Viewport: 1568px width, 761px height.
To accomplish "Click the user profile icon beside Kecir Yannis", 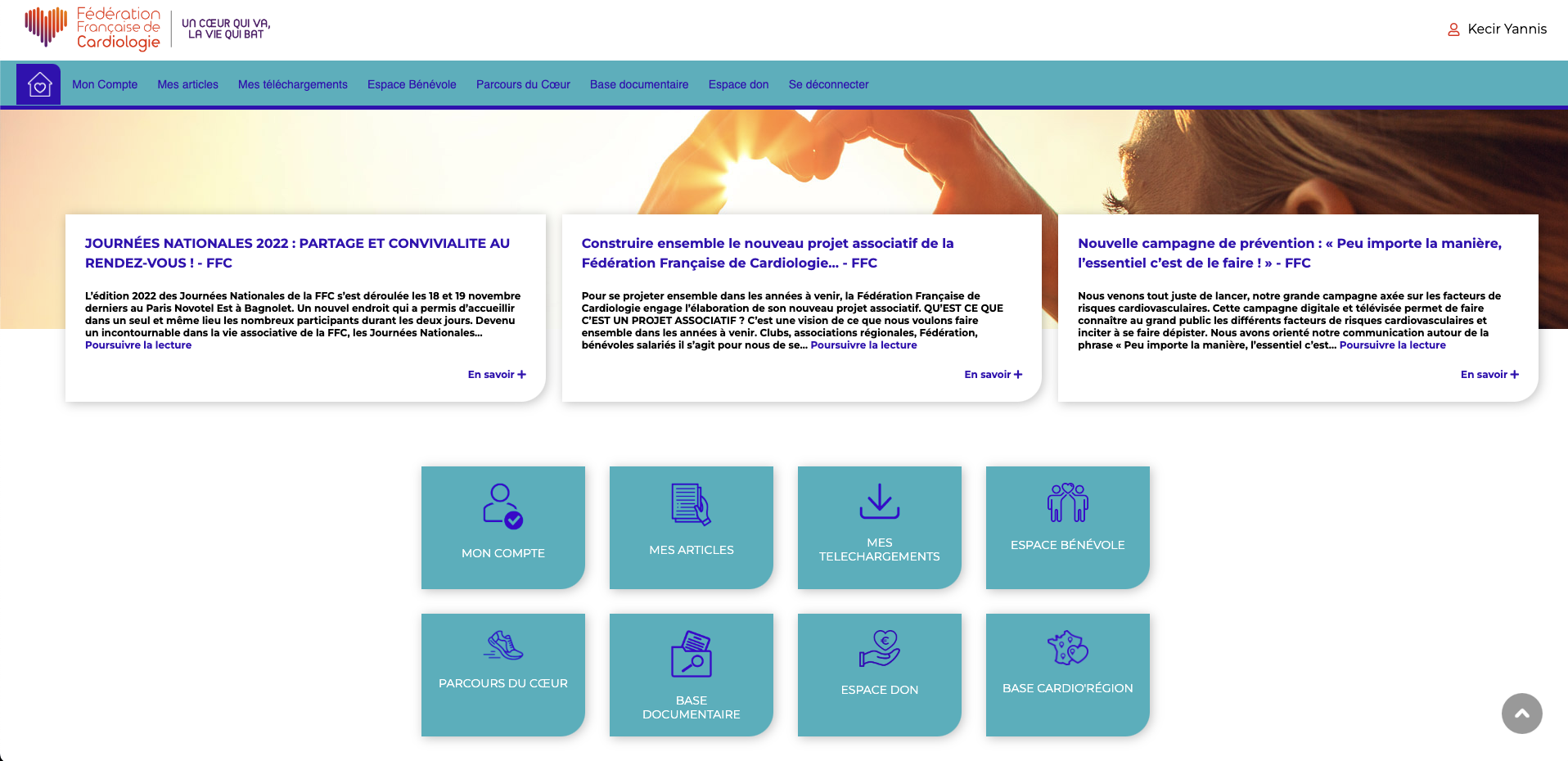I will [1453, 29].
